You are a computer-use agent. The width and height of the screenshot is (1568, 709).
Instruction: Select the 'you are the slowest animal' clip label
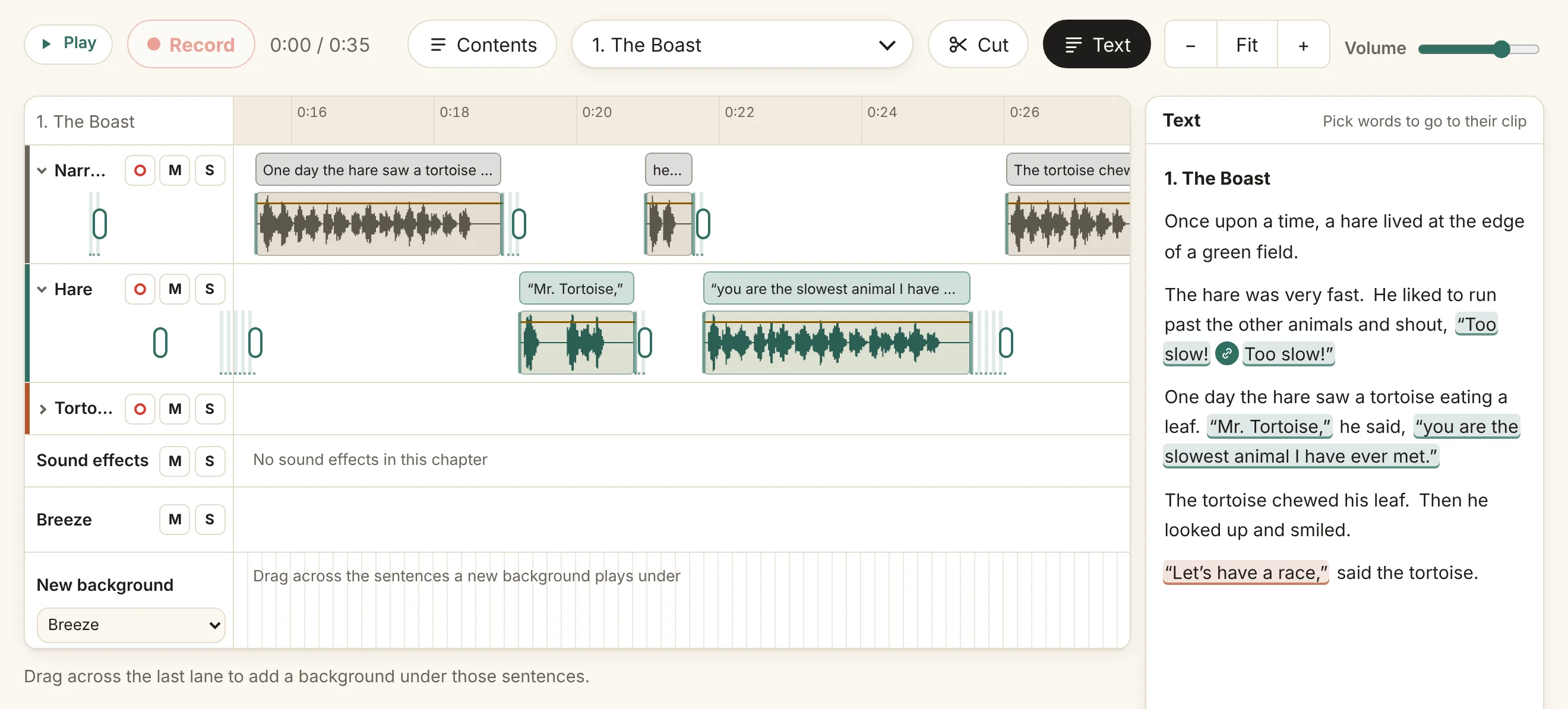point(836,289)
